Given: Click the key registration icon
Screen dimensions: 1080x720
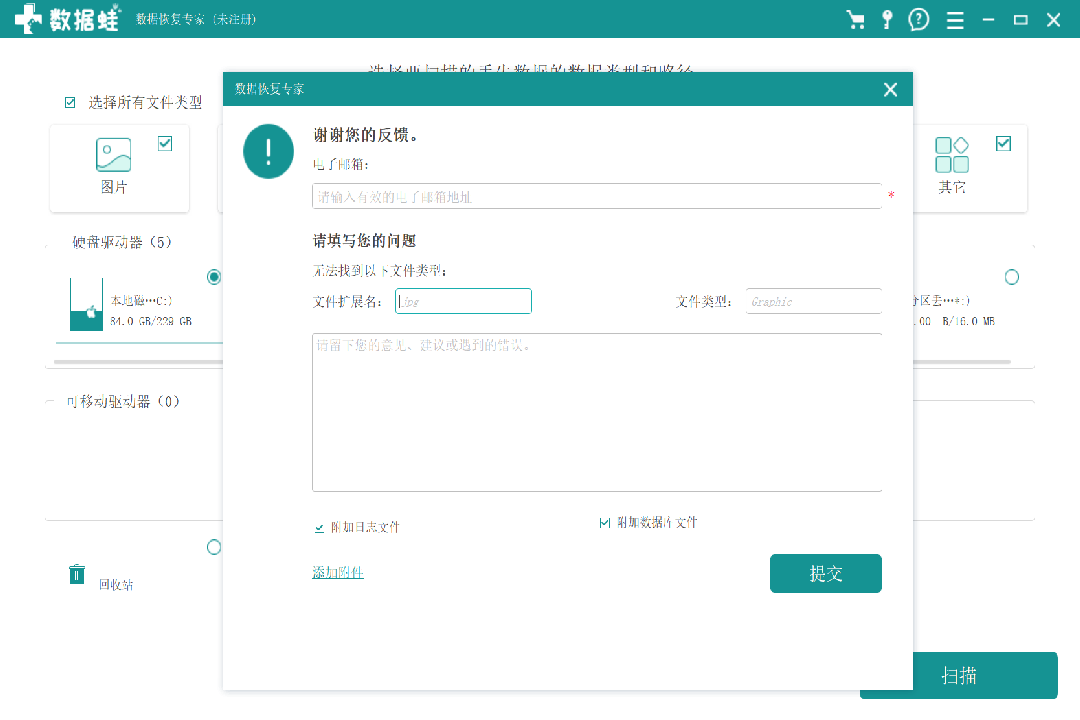Looking at the screenshot, I should [887, 20].
